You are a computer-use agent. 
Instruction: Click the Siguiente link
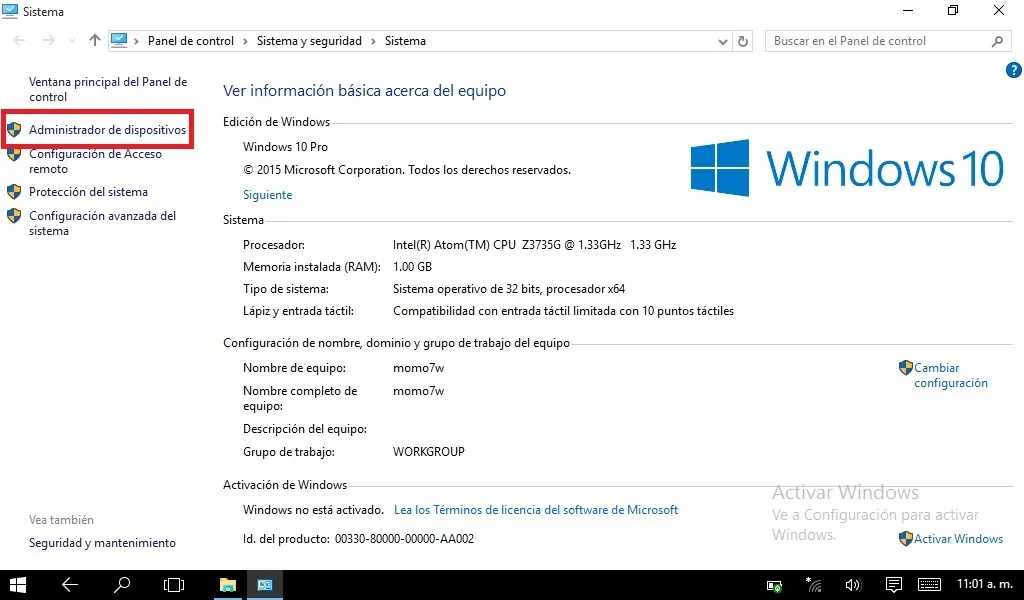point(268,195)
